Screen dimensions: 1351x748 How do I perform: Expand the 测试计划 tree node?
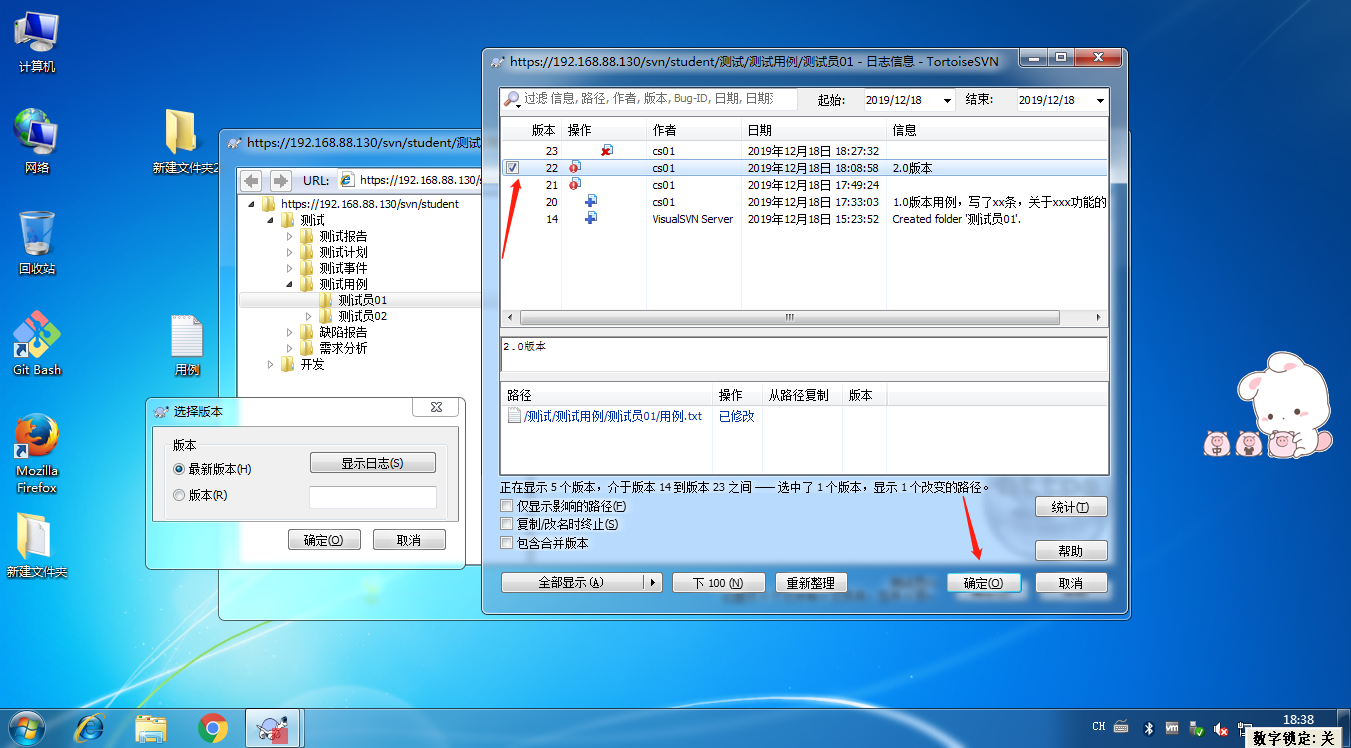pos(290,253)
